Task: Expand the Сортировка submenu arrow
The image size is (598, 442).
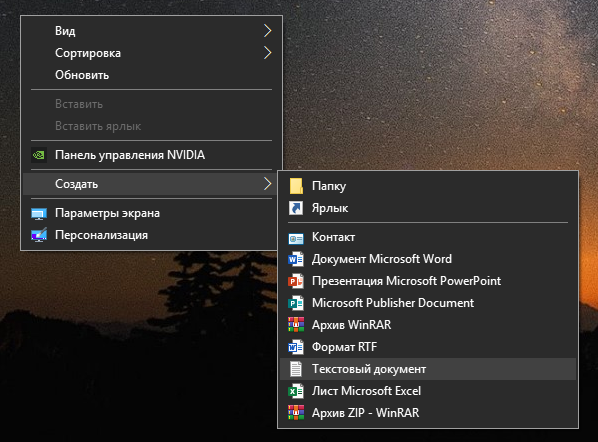Action: tap(267, 53)
